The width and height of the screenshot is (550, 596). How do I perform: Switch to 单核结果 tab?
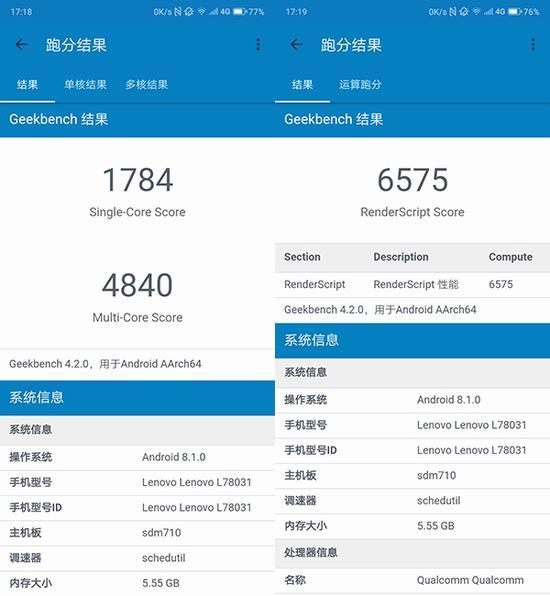(85, 84)
